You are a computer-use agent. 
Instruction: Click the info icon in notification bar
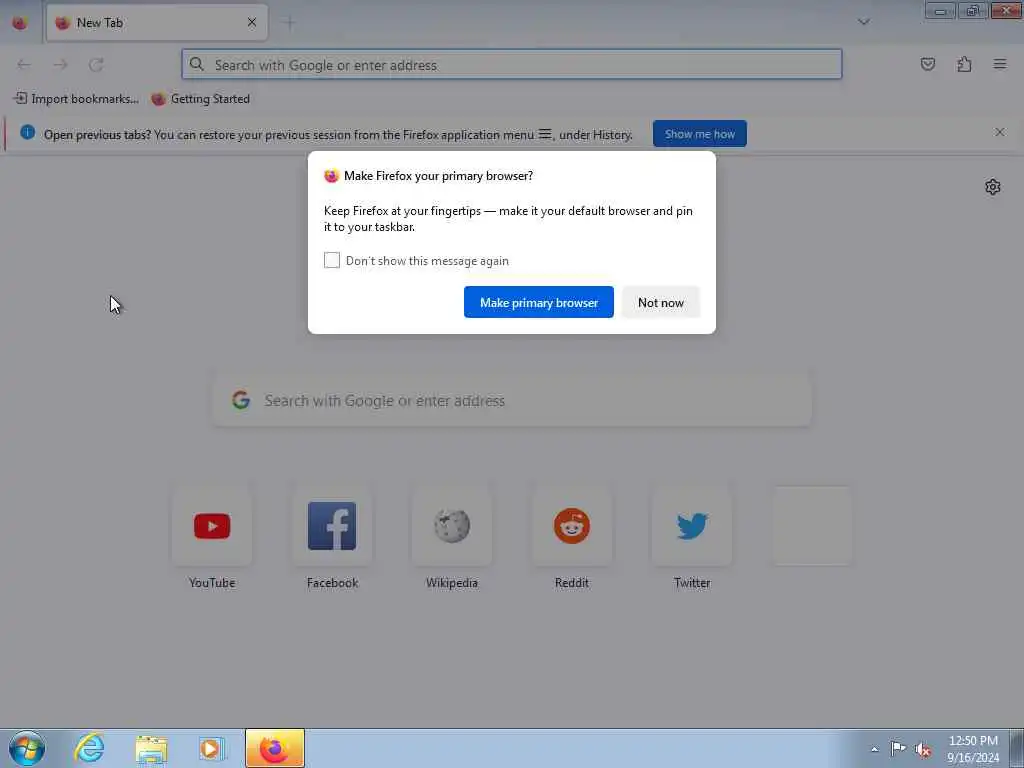27,132
